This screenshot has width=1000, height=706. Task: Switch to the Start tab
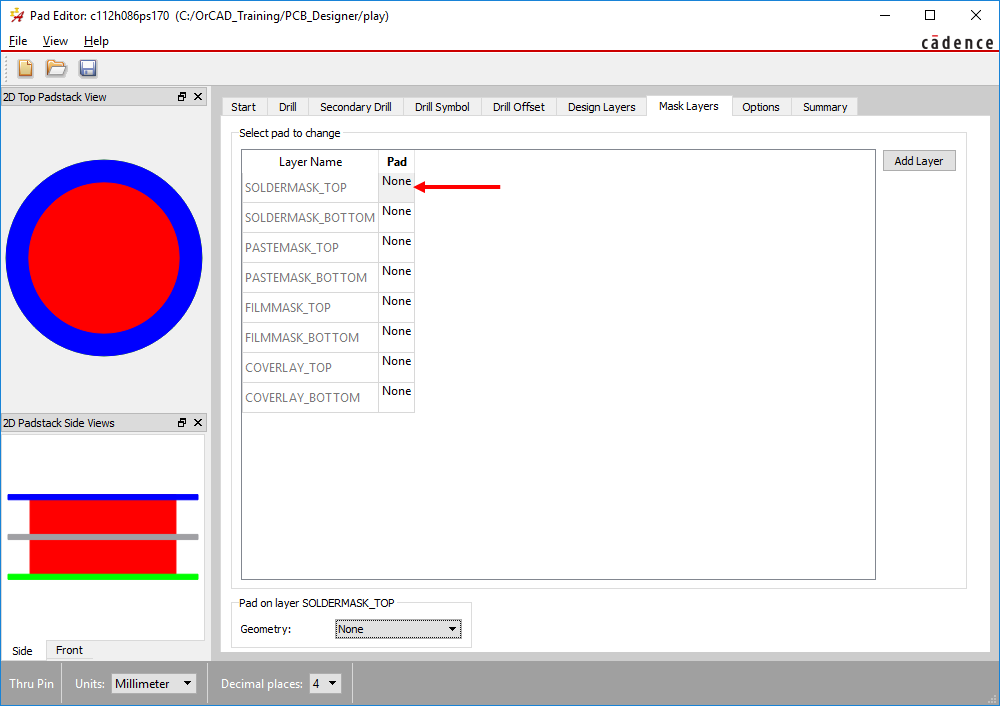pos(244,107)
